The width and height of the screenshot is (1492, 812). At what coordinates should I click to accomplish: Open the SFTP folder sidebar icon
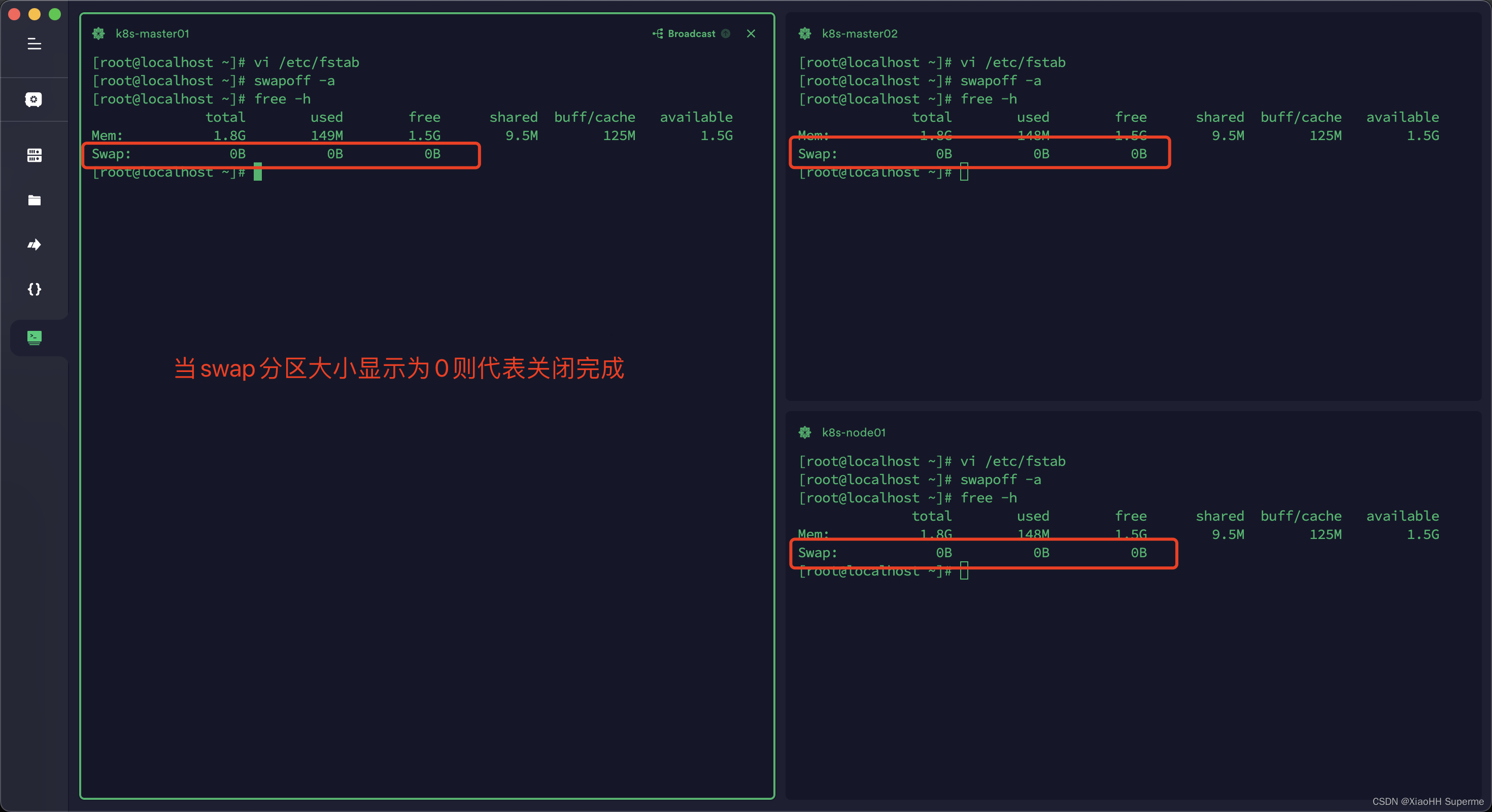(34, 200)
